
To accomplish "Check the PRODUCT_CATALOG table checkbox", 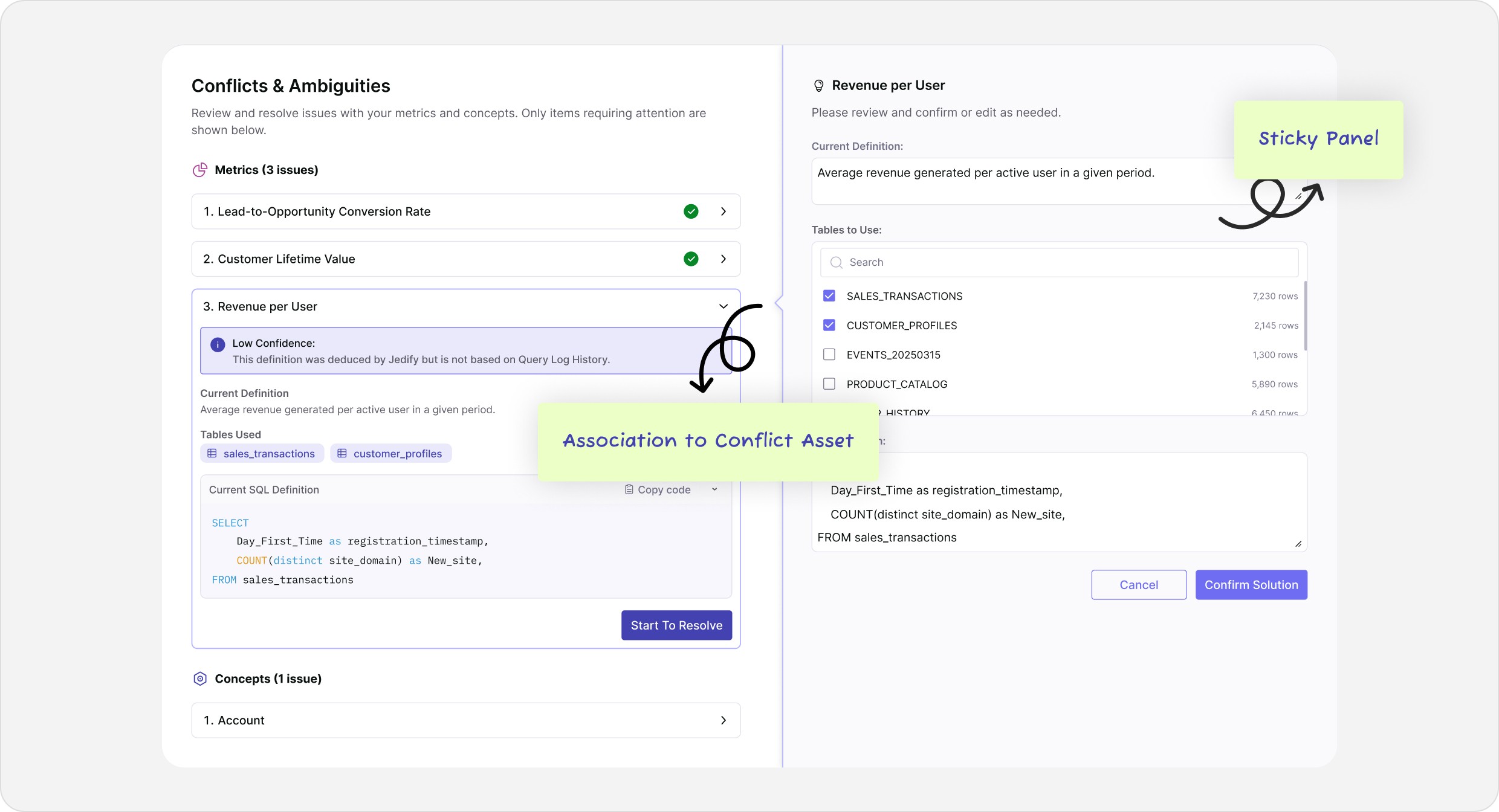I will [x=829, y=384].
